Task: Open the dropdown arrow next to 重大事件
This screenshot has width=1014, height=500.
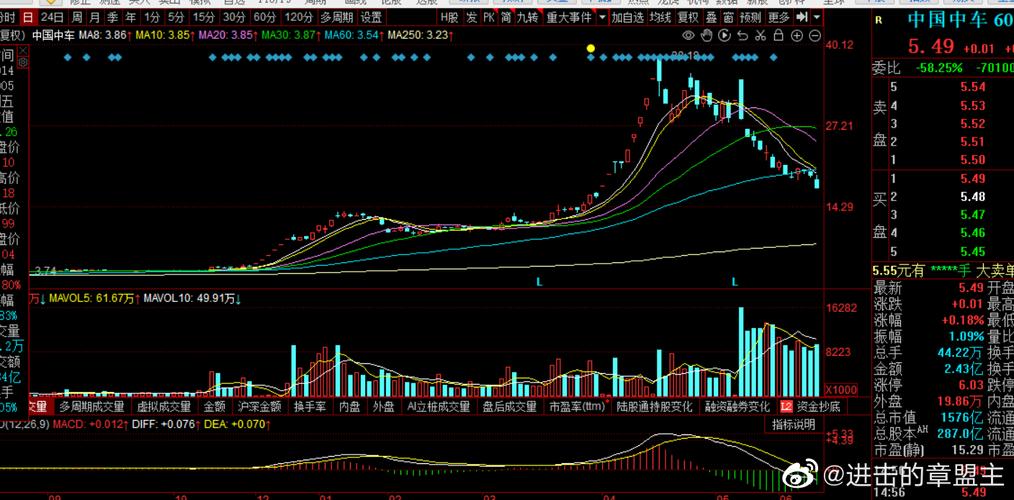Action: point(603,17)
